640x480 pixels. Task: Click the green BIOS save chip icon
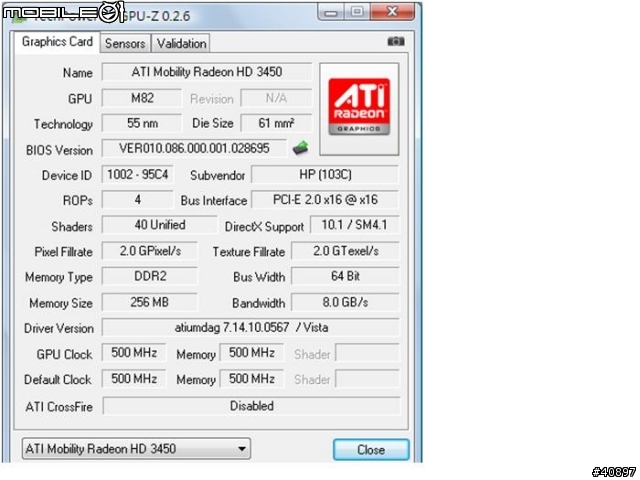[x=301, y=148]
